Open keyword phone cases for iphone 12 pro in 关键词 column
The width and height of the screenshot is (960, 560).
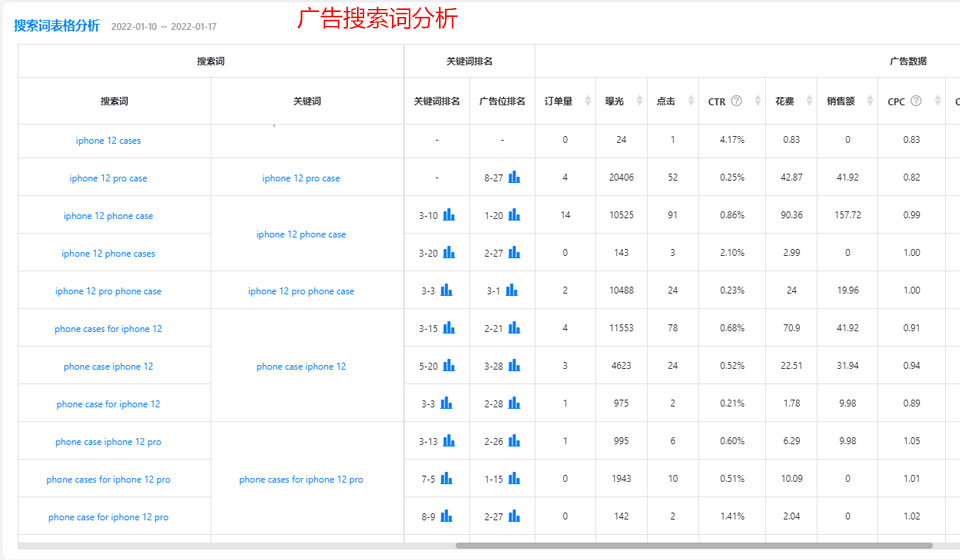tap(301, 479)
